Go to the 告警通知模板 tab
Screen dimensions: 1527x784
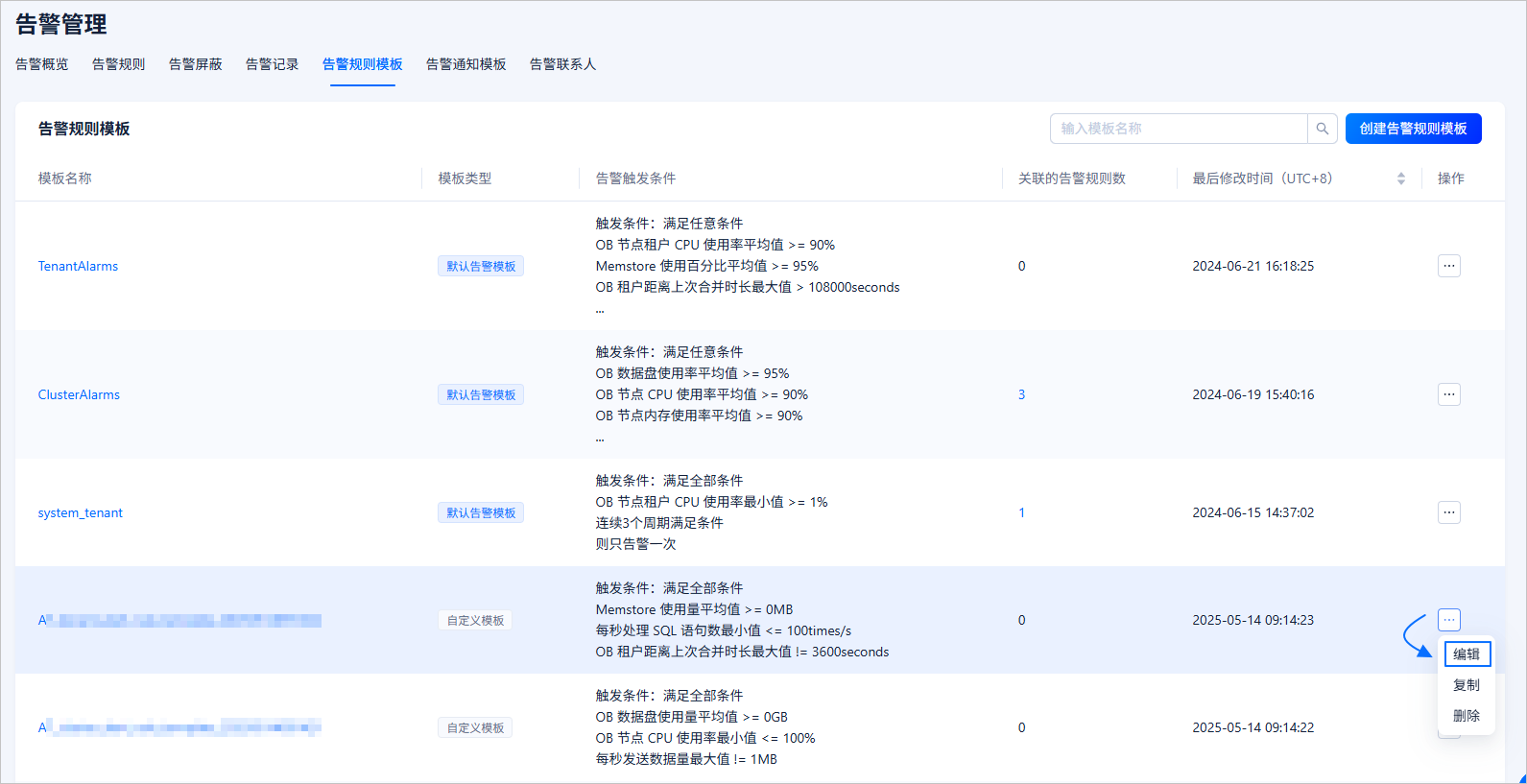tap(466, 64)
